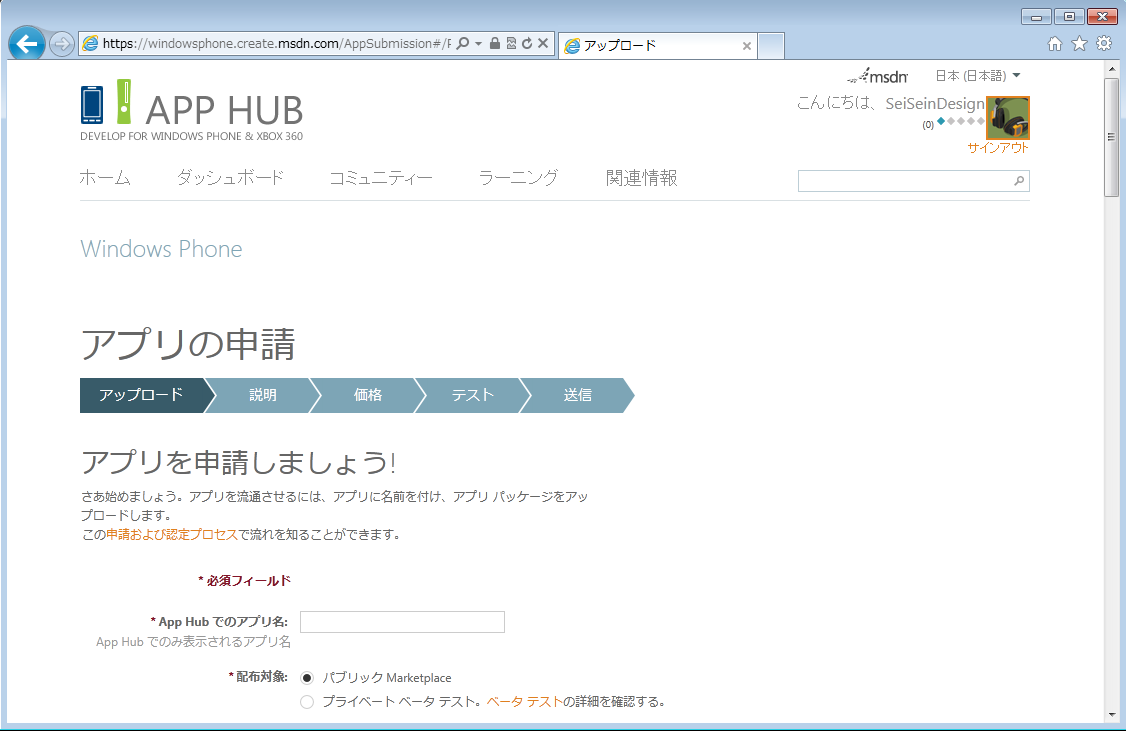Click the vertical scrollbar up arrow

[x=1111, y=70]
